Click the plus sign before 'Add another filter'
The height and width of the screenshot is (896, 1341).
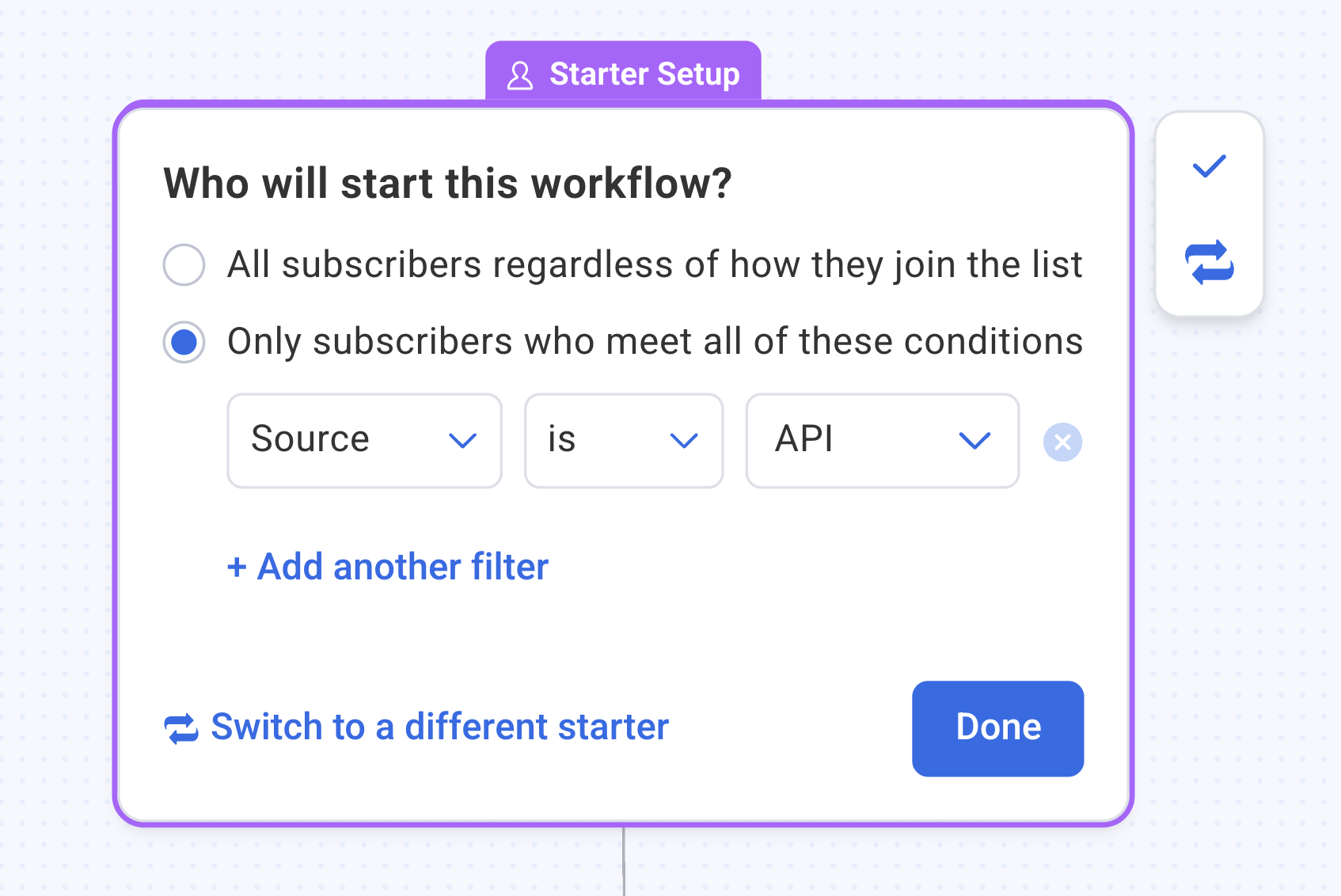coord(237,568)
